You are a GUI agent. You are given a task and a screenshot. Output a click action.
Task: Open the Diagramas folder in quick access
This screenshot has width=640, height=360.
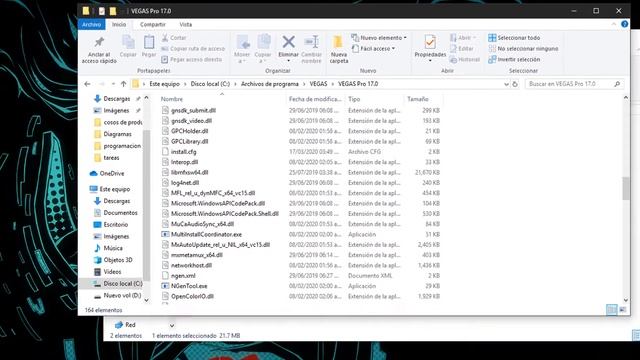113,134
